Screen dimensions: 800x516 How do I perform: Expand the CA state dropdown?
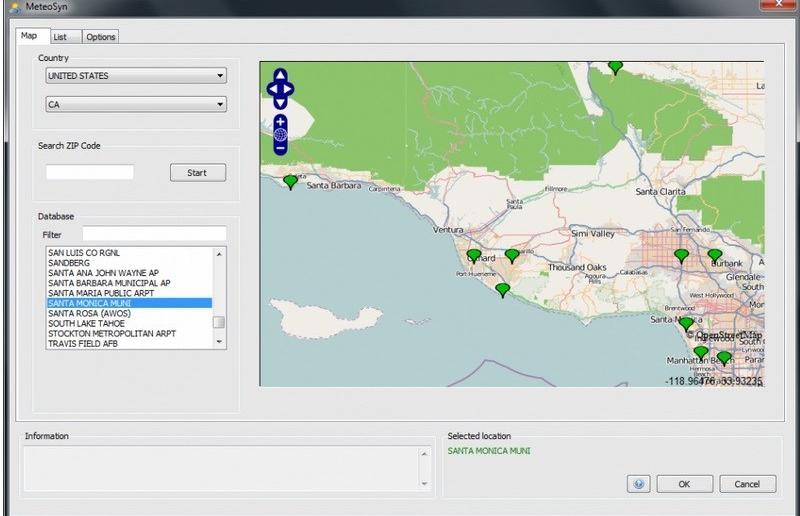[x=136, y=104]
